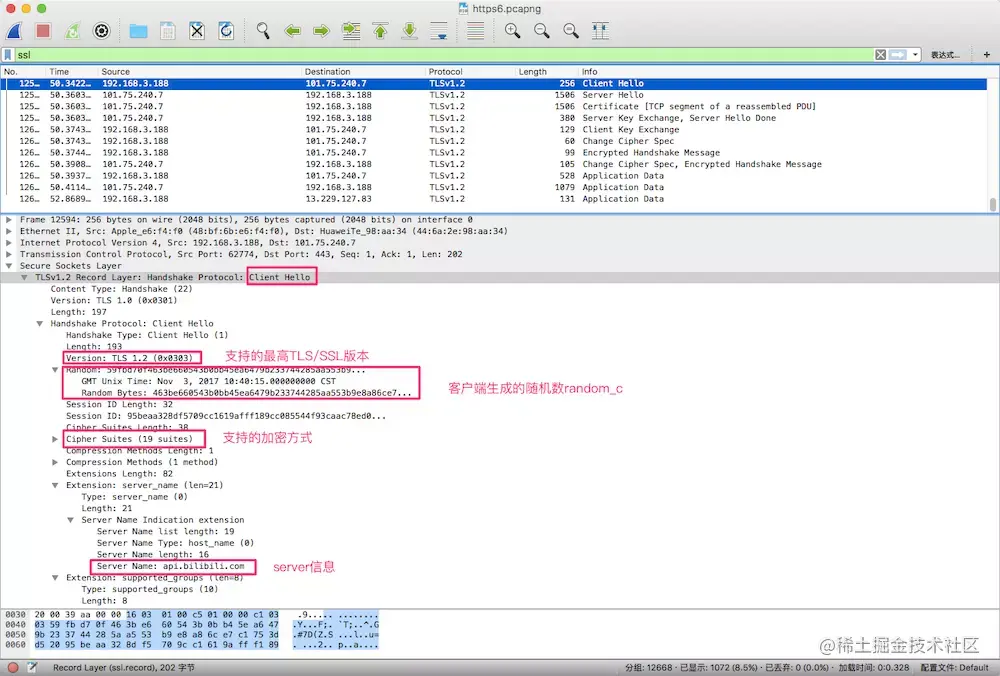Start capture with the shark fin icon
The image size is (1000, 676).
14,31
